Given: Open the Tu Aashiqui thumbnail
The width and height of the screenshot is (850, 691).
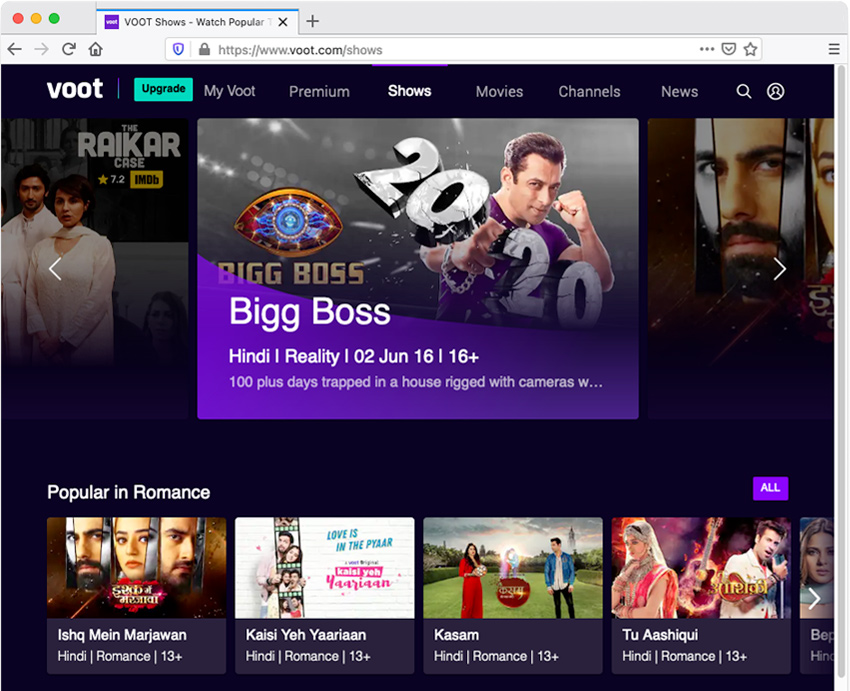Looking at the screenshot, I should (701, 568).
